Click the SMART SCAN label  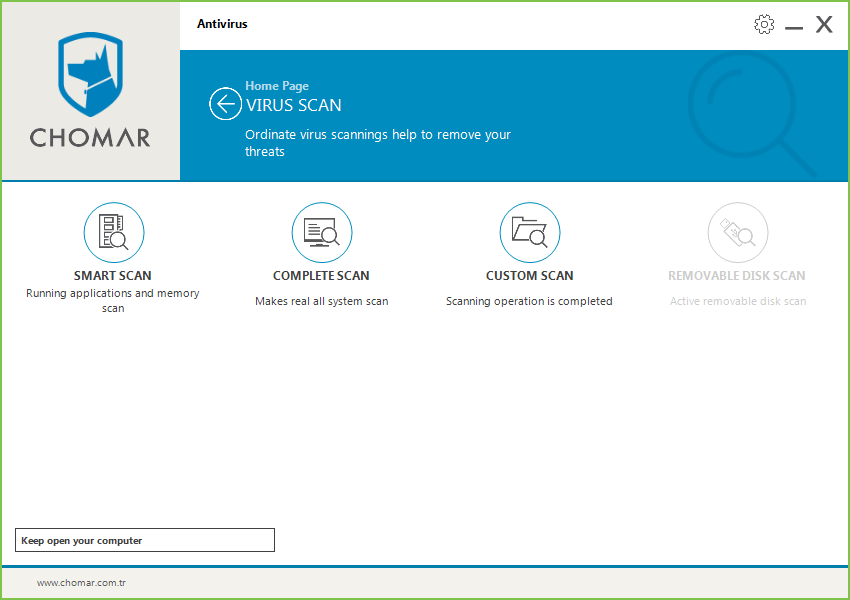coord(113,275)
